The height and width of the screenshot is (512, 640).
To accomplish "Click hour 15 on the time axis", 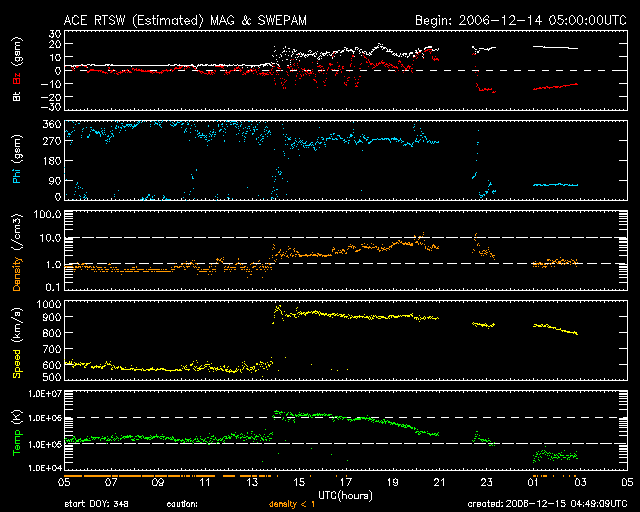I will (x=299, y=482).
